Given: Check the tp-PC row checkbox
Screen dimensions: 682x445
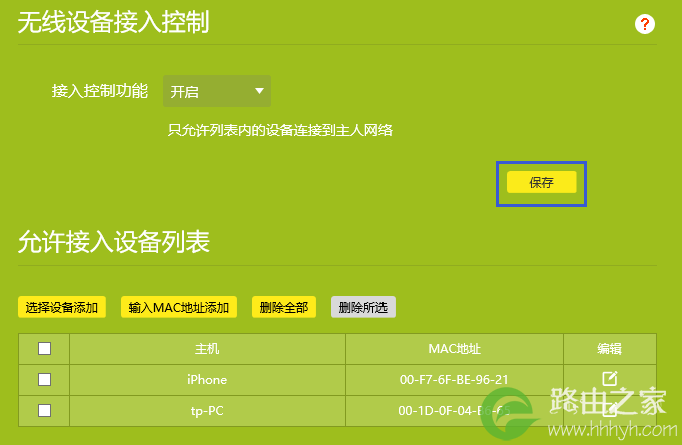Looking at the screenshot, I should [44, 410].
